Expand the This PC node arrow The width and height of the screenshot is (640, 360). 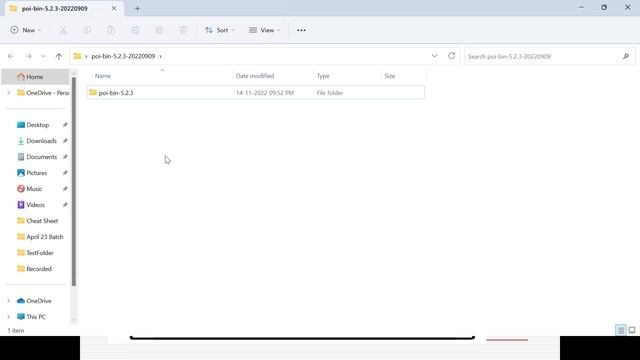(x=9, y=317)
